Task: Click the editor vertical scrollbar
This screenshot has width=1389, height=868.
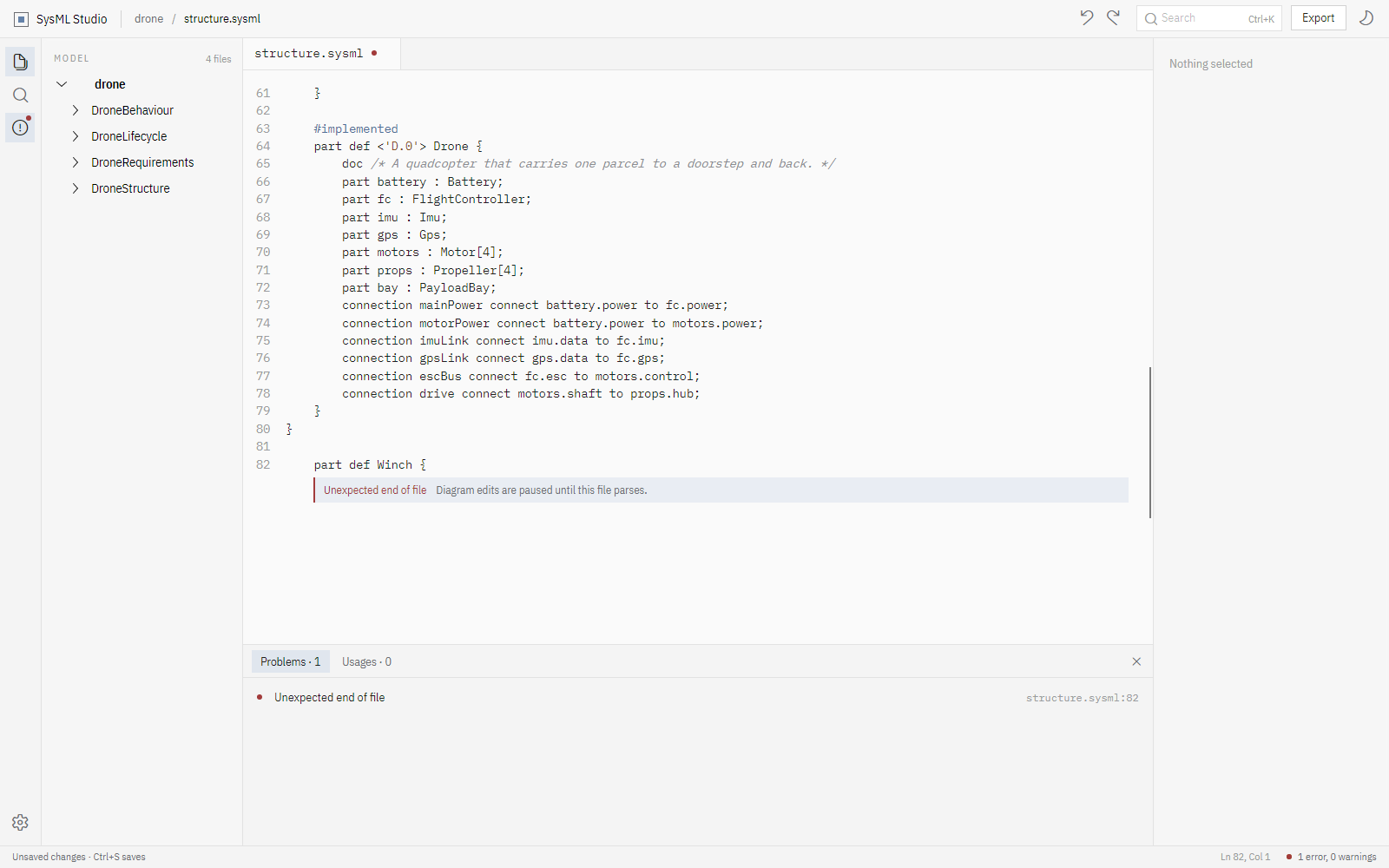Action: tap(1150, 443)
